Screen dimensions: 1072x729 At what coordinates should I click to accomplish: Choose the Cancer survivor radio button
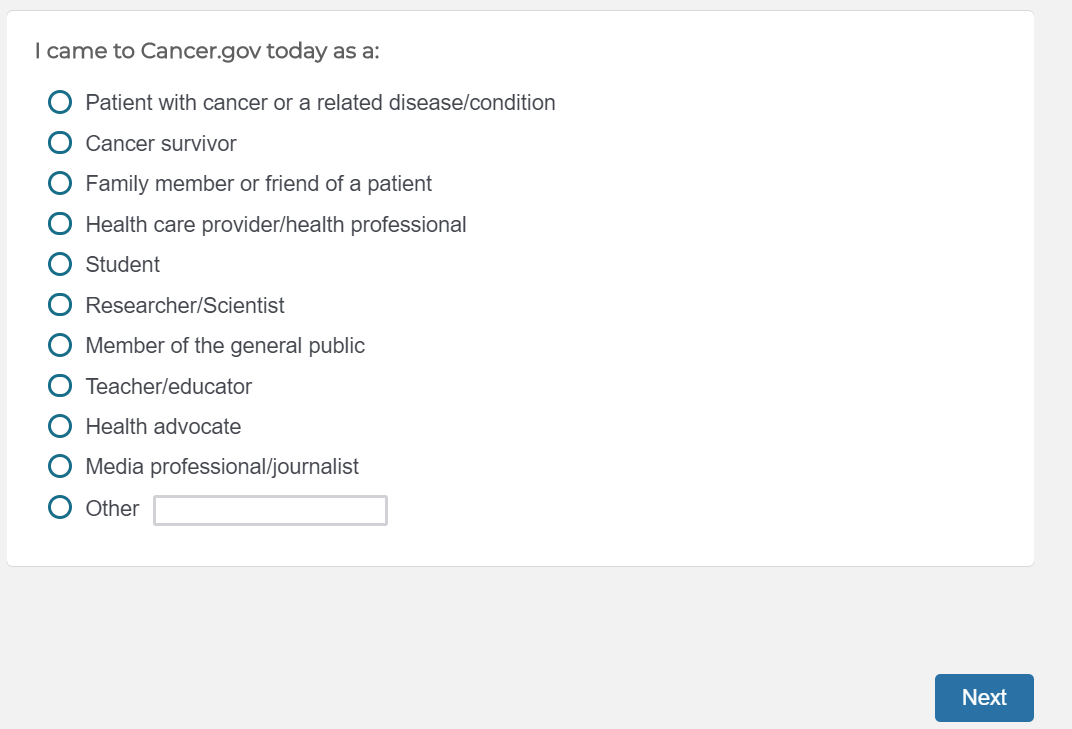(x=60, y=143)
